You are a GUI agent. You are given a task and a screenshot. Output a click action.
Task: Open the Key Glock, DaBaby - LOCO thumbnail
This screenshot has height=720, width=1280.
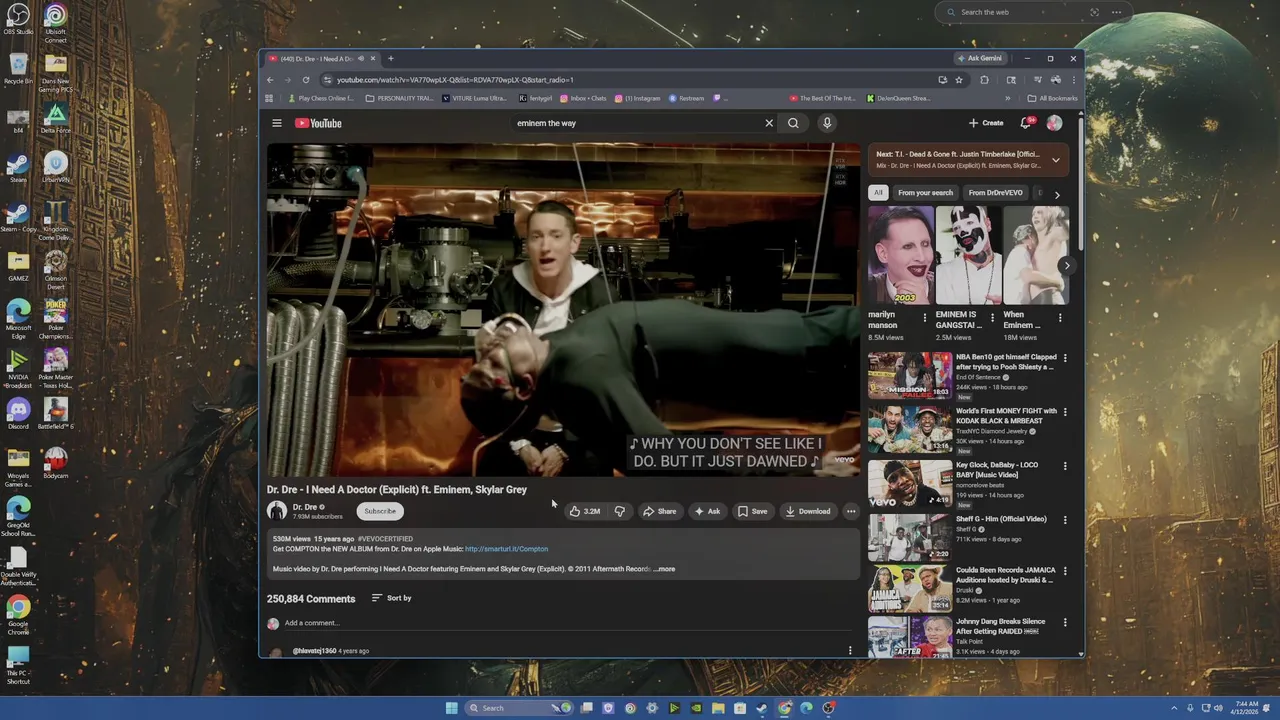[910, 484]
